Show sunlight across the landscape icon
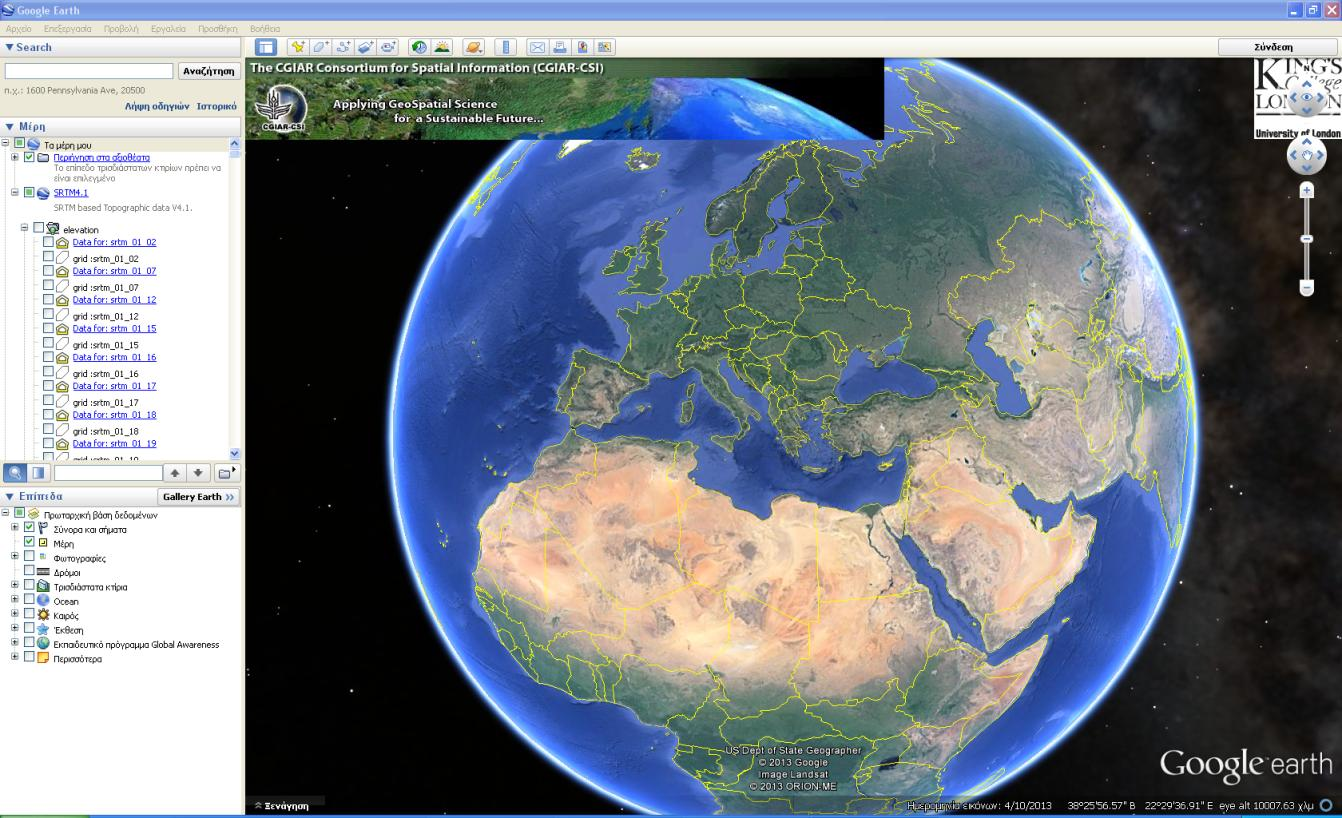Image resolution: width=1342 pixels, height=818 pixels. tap(441, 47)
